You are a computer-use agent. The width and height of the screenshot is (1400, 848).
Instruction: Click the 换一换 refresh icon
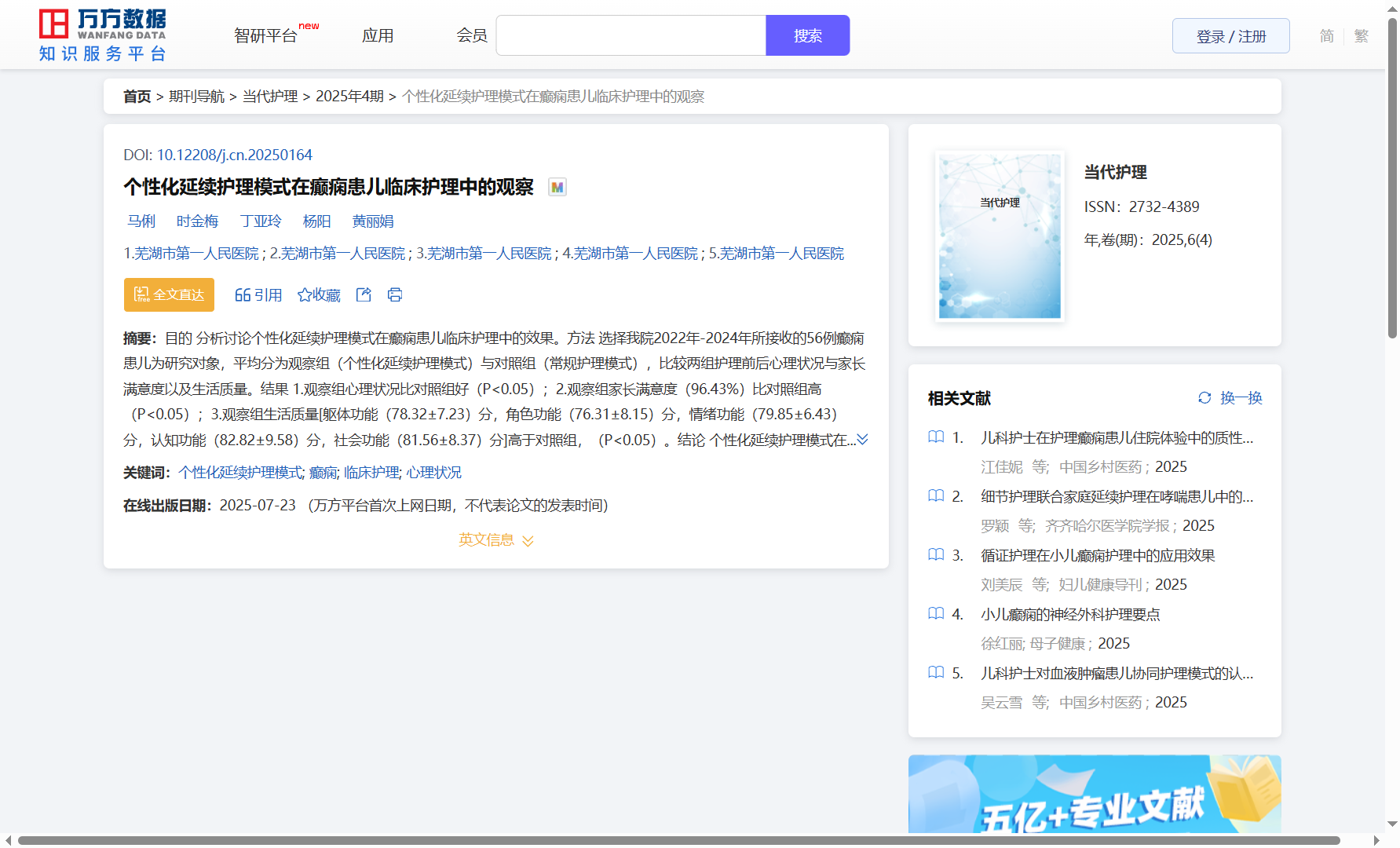[x=1204, y=398]
